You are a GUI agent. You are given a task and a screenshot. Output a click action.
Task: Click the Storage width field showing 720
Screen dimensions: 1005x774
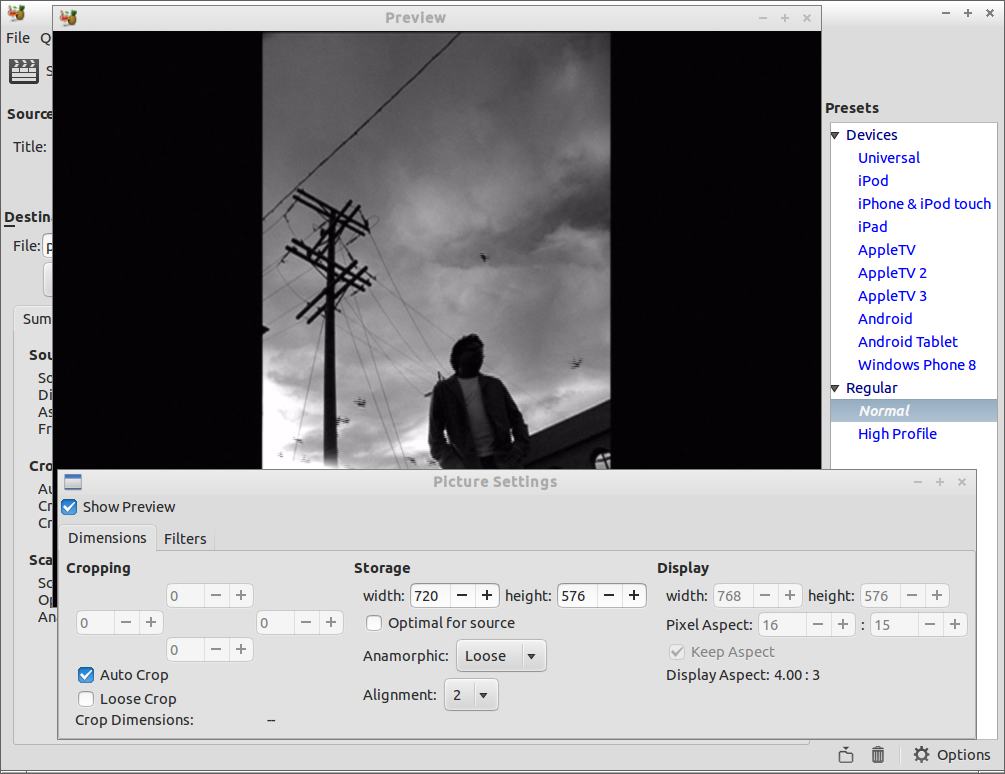coord(430,596)
